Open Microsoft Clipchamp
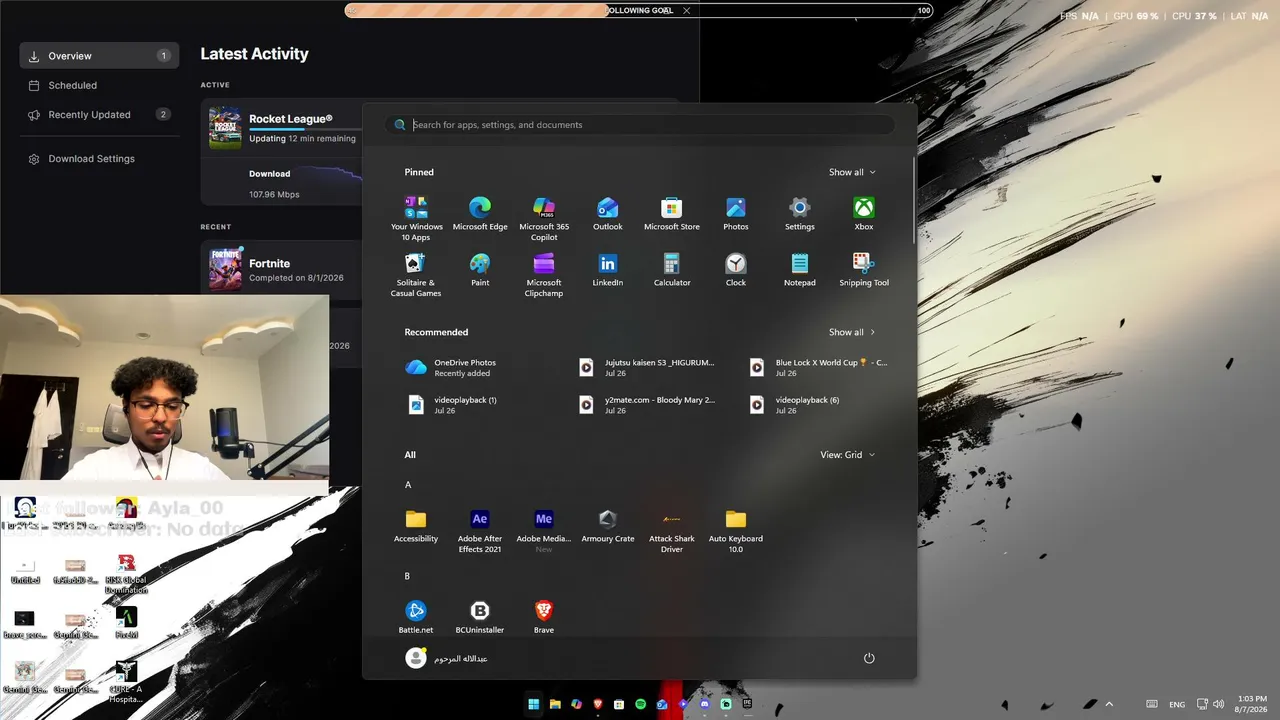Image resolution: width=1280 pixels, height=720 pixels. pyautogui.click(x=544, y=274)
